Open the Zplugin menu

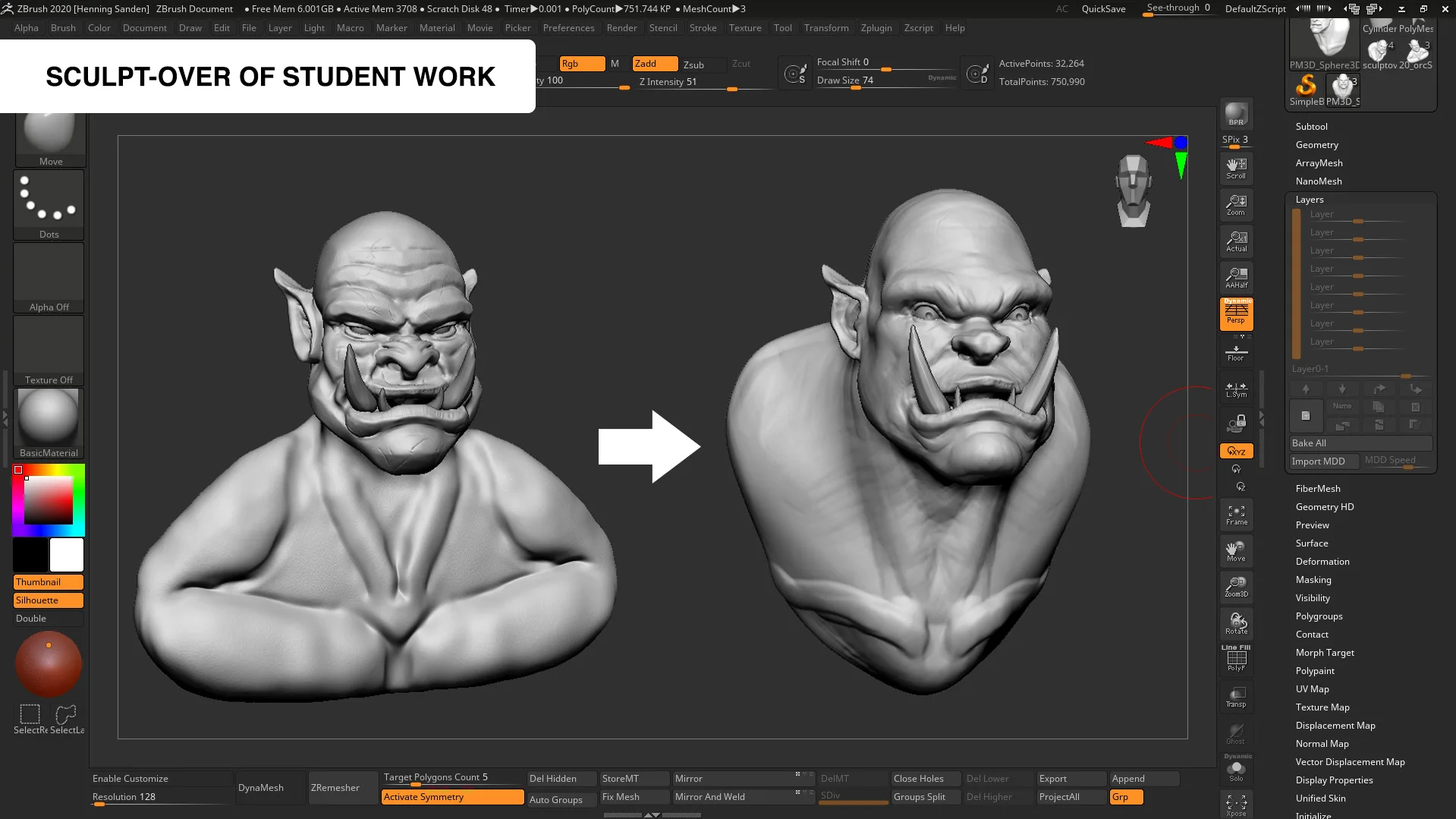pos(876,27)
